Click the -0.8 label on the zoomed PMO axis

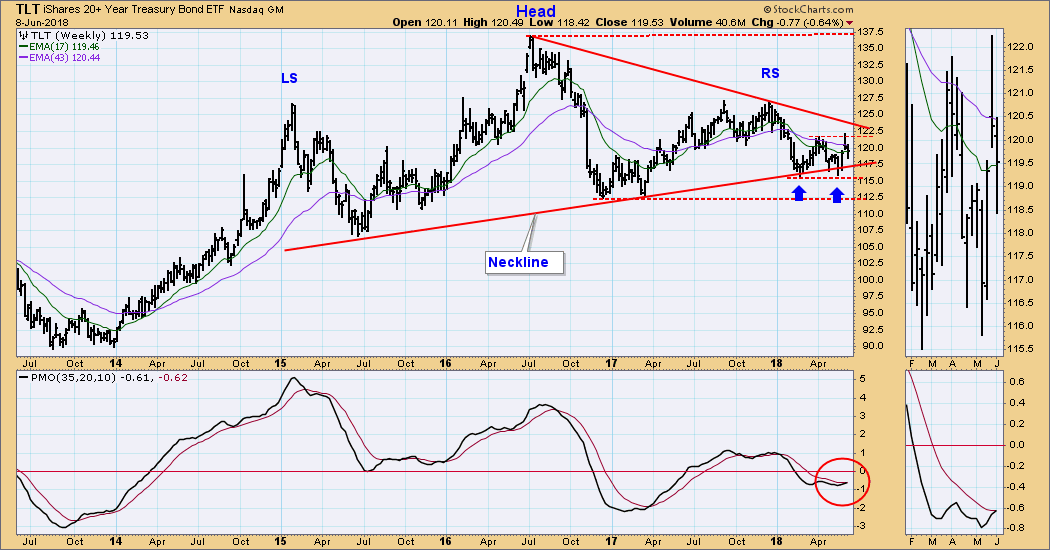pos(1016,529)
